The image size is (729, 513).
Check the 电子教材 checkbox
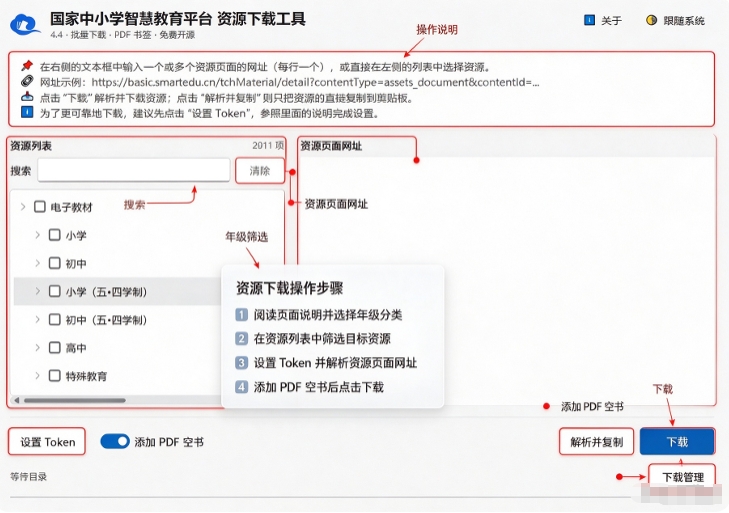(40, 207)
